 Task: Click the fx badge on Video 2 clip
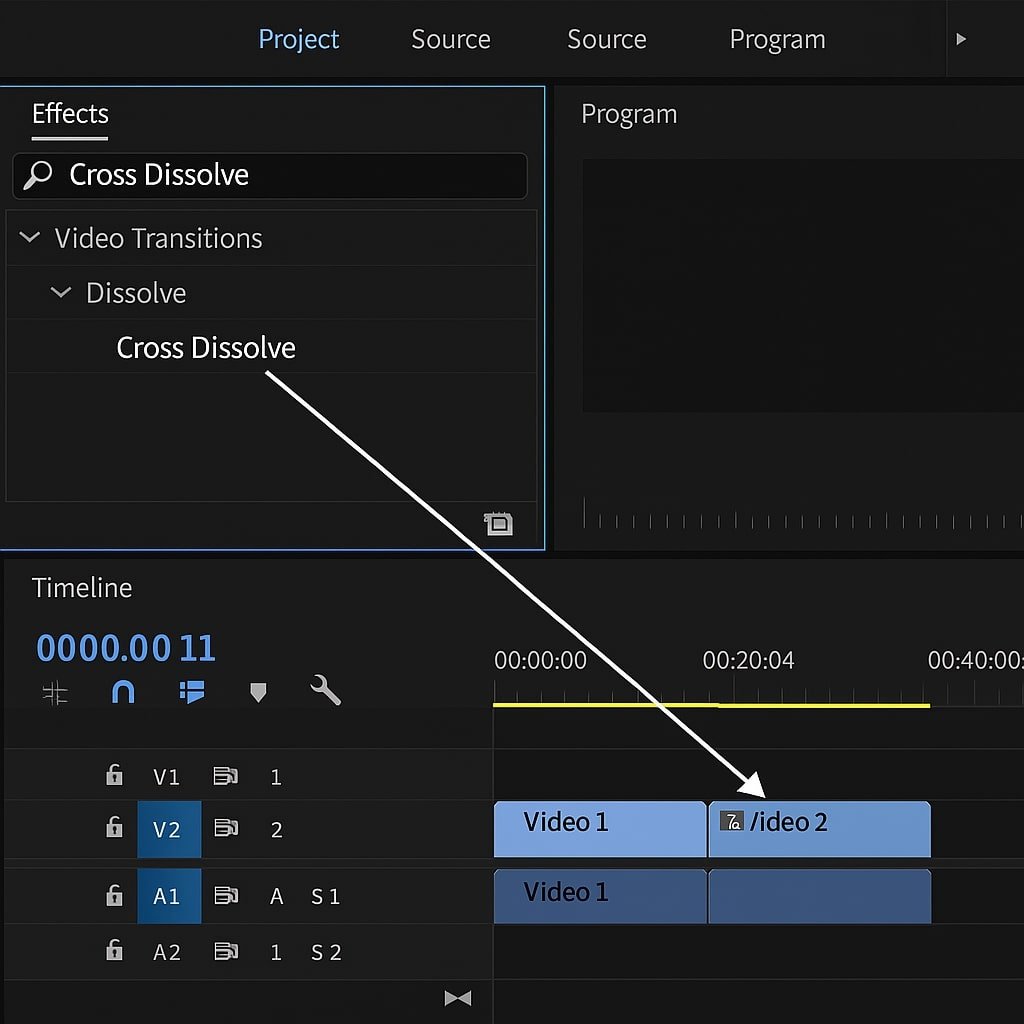pos(731,820)
